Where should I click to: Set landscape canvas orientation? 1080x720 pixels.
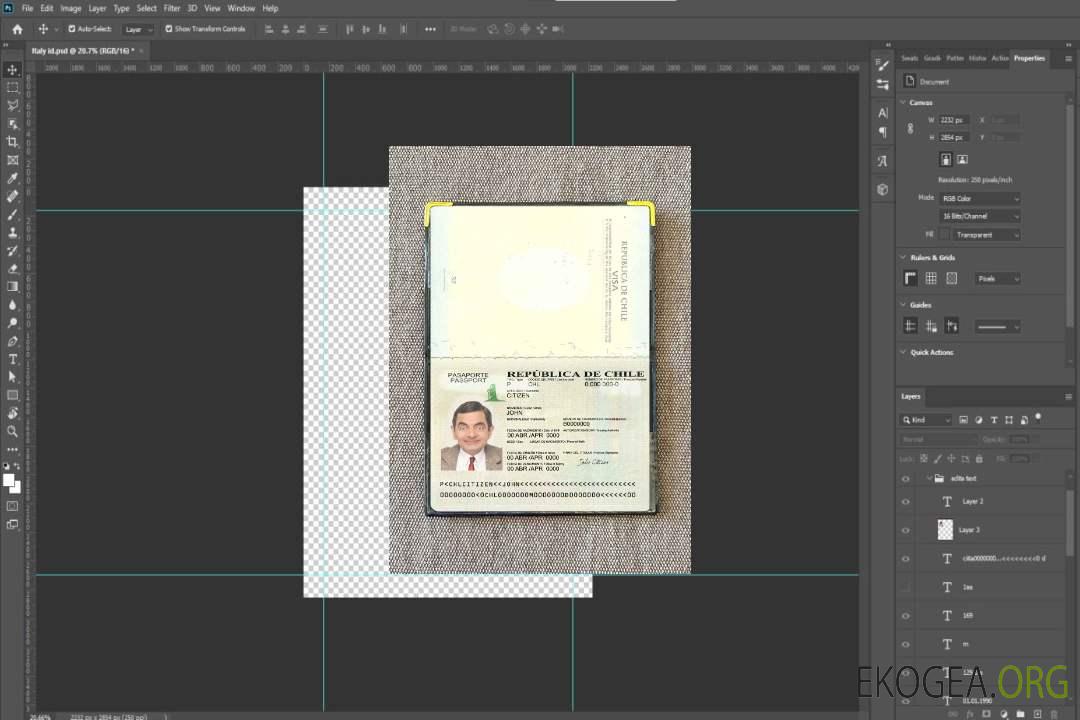962,160
